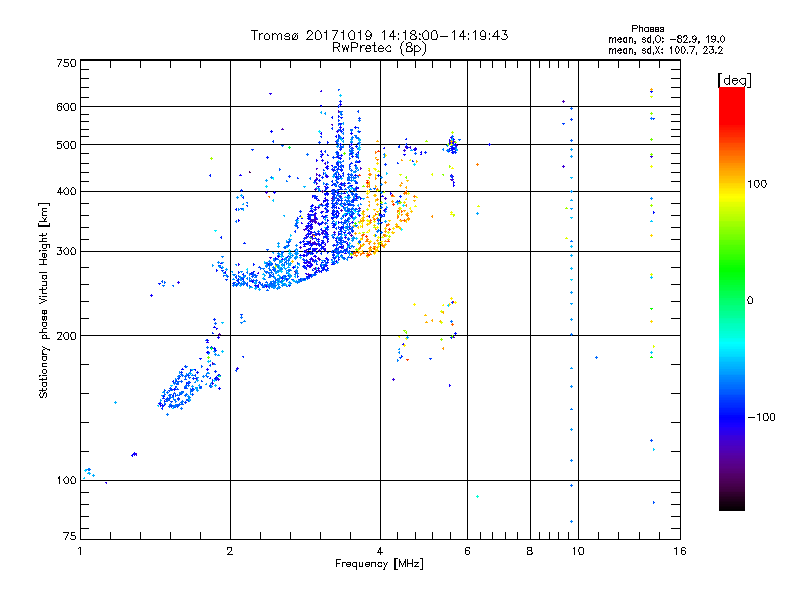Click the colorbar tick label '0'
800x600 pixels.
749,301
